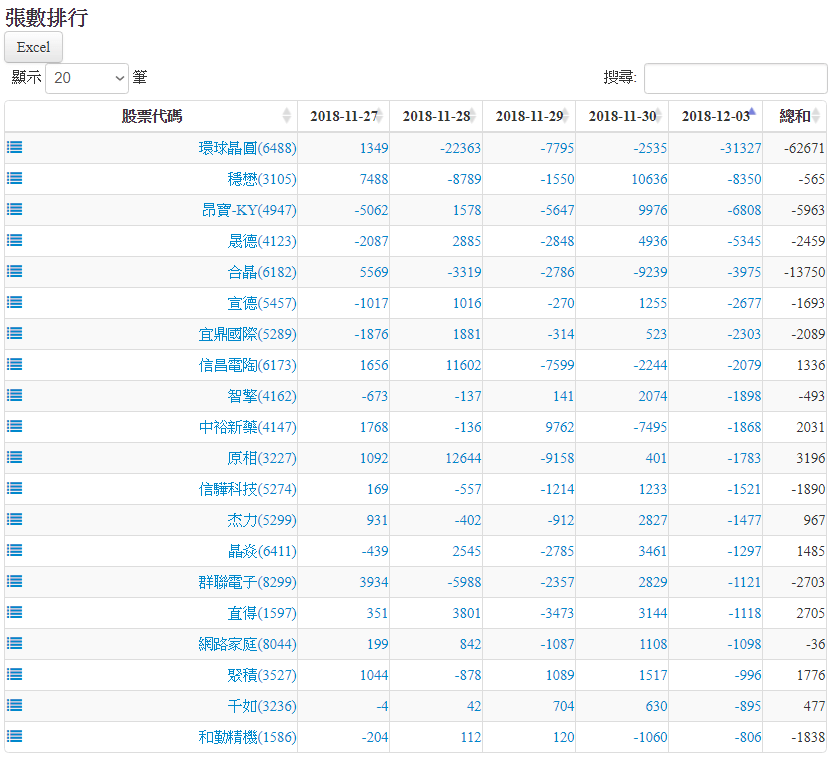Viewport: 832px width, 757px height.
Task: Click the list icon beside 合晶(6182)
Action: pos(15,271)
